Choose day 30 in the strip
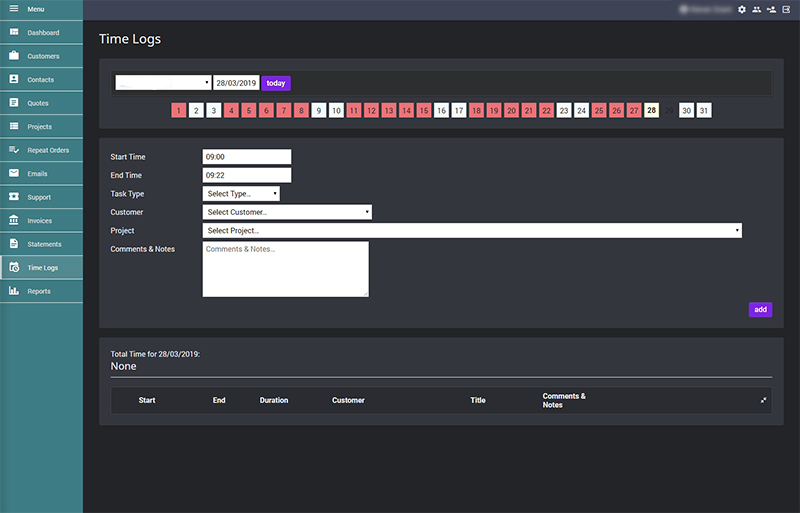Viewport: 800px width, 513px height. tap(687, 110)
